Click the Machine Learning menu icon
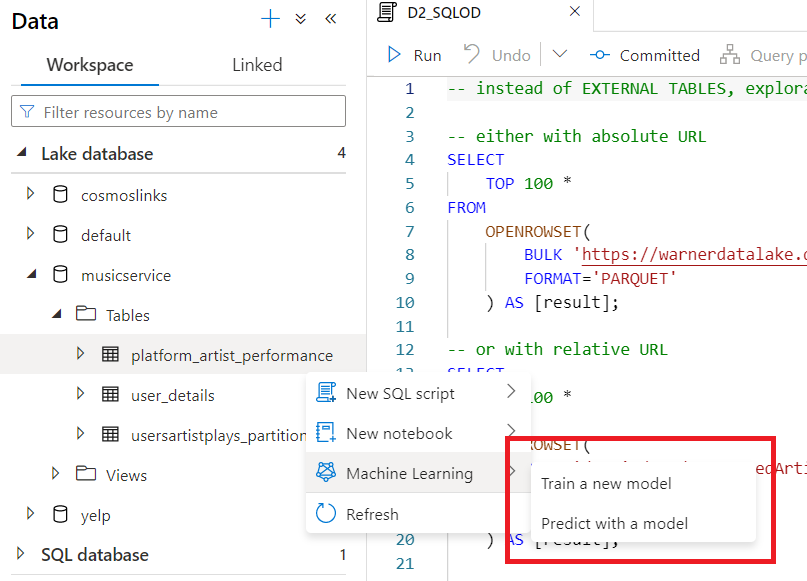807x581 pixels. (326, 473)
